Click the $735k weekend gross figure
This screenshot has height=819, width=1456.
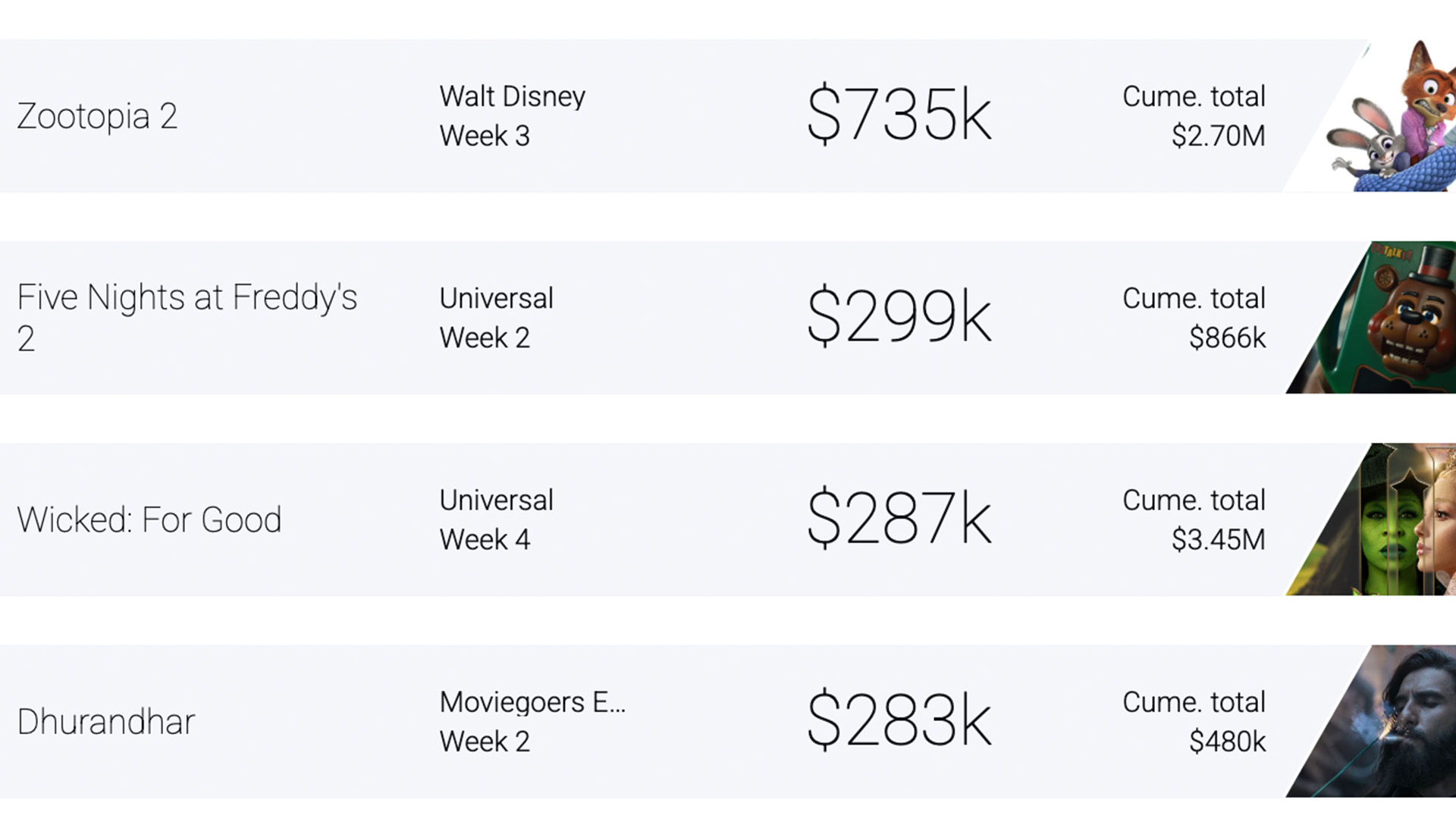click(899, 115)
